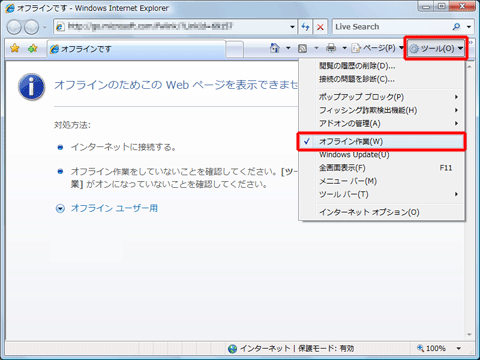Image resolution: width=480 pixels, height=360 pixels.
Task: Click the インターネット zone globe icon
Action: point(232,348)
